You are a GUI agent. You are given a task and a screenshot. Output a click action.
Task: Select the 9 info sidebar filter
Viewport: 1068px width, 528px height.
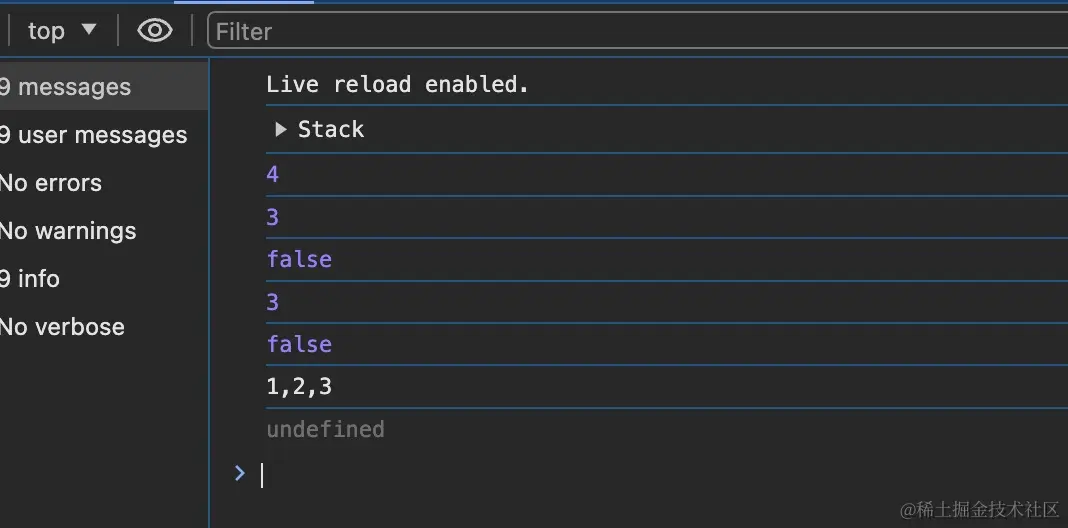click(30, 279)
